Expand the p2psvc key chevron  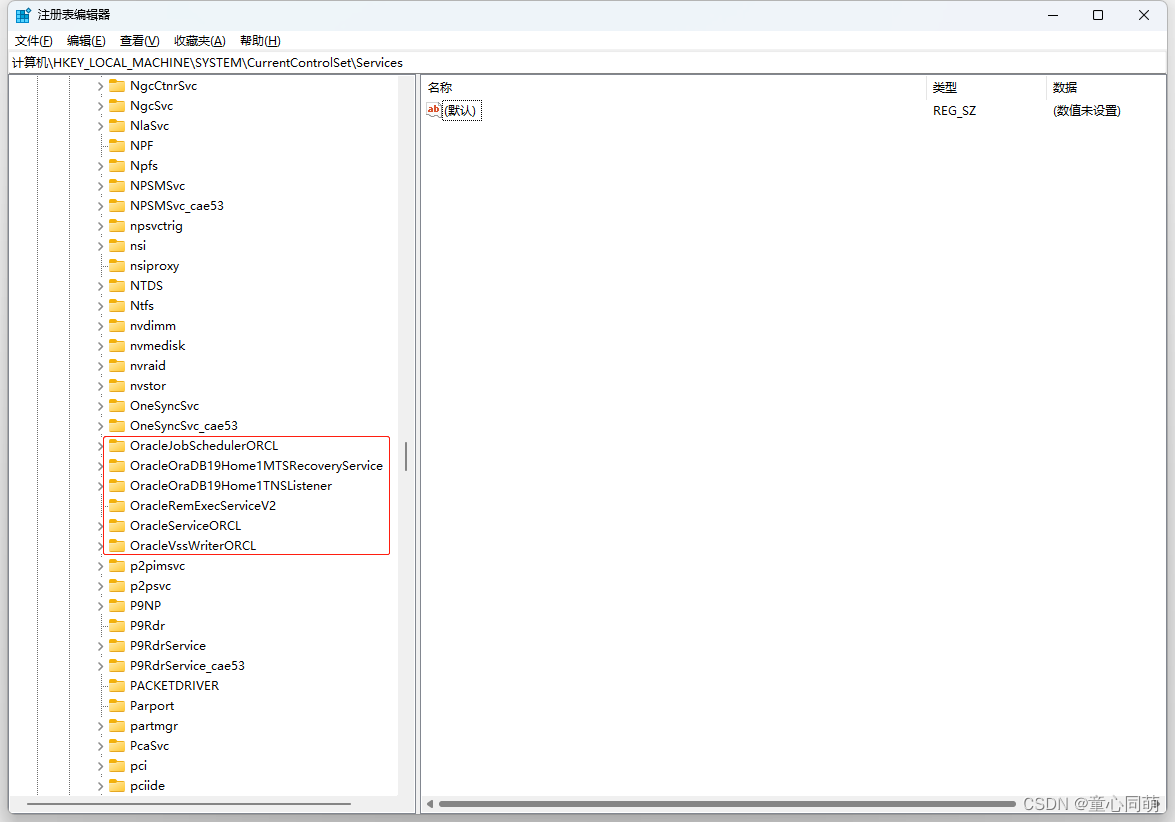click(100, 586)
